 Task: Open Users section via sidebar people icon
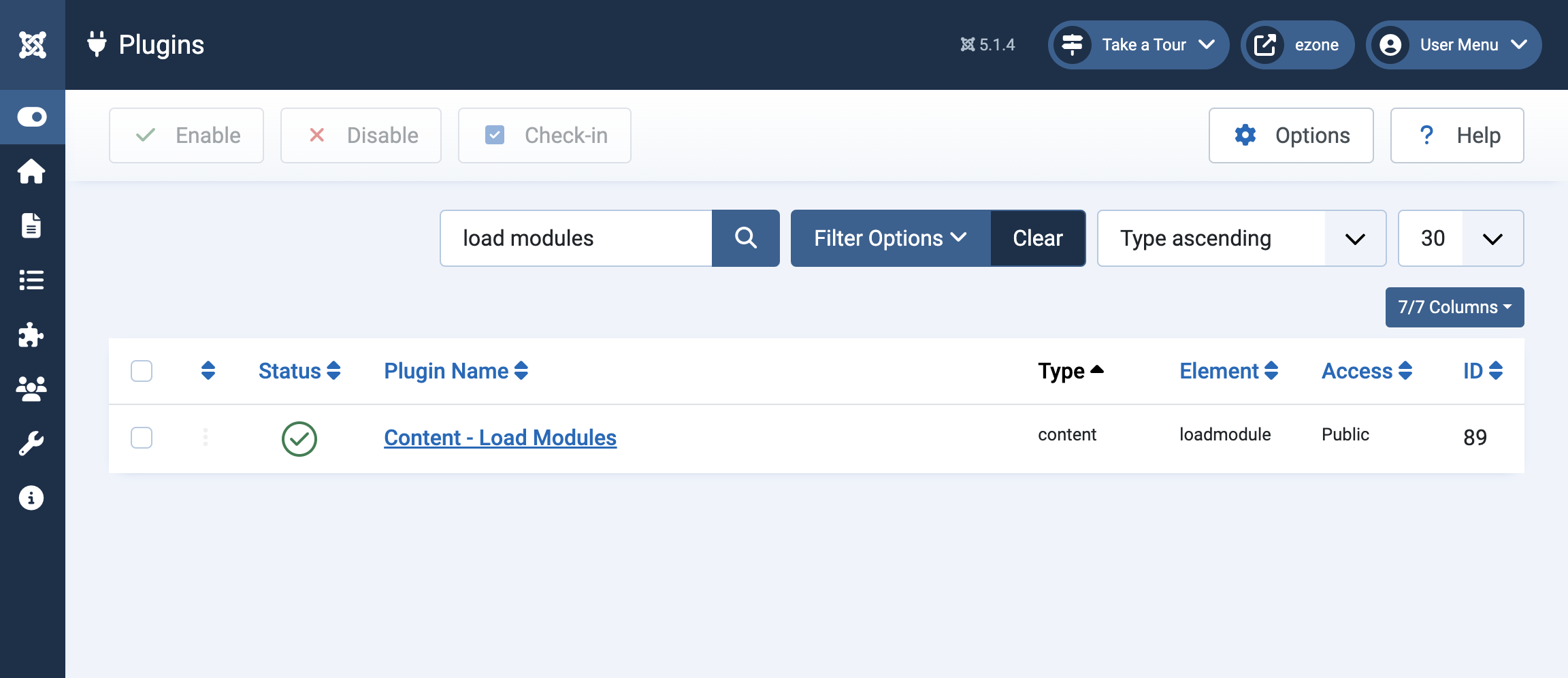pyautogui.click(x=32, y=388)
